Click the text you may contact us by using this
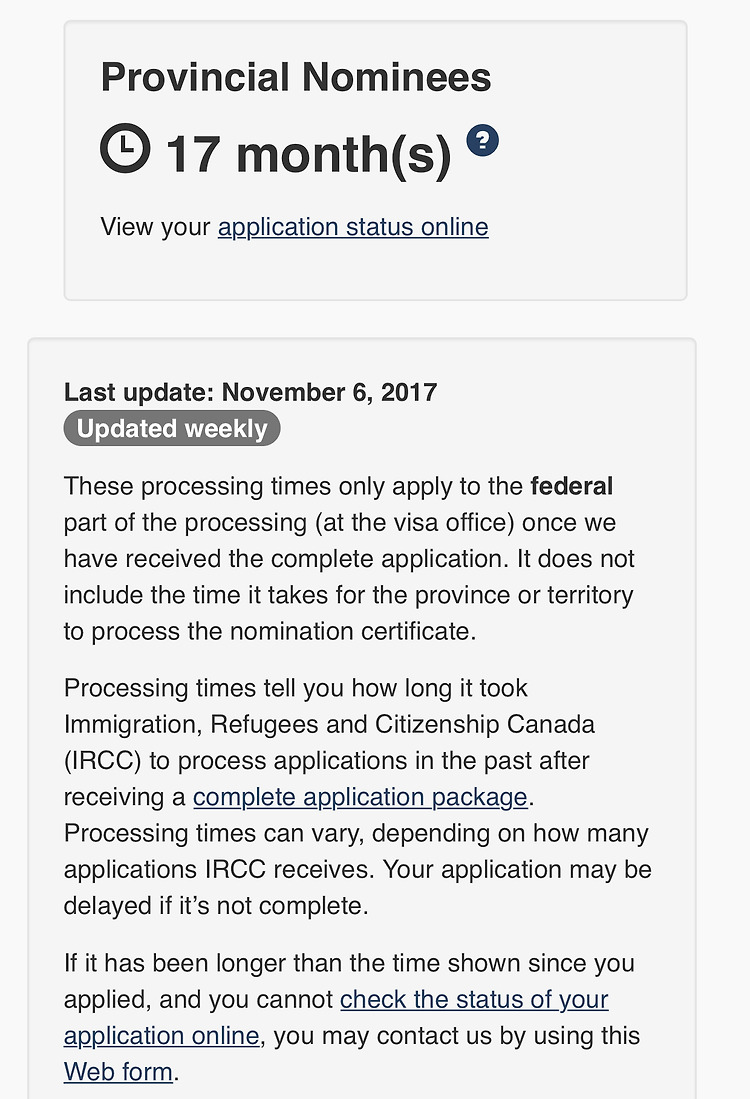 (456, 1036)
